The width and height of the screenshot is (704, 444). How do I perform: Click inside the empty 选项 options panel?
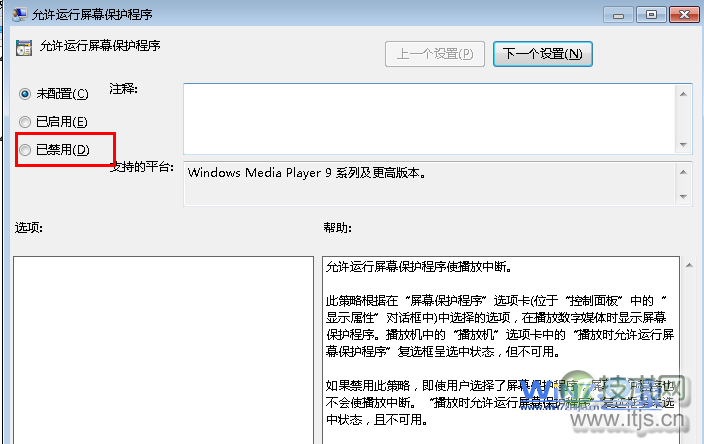163,350
